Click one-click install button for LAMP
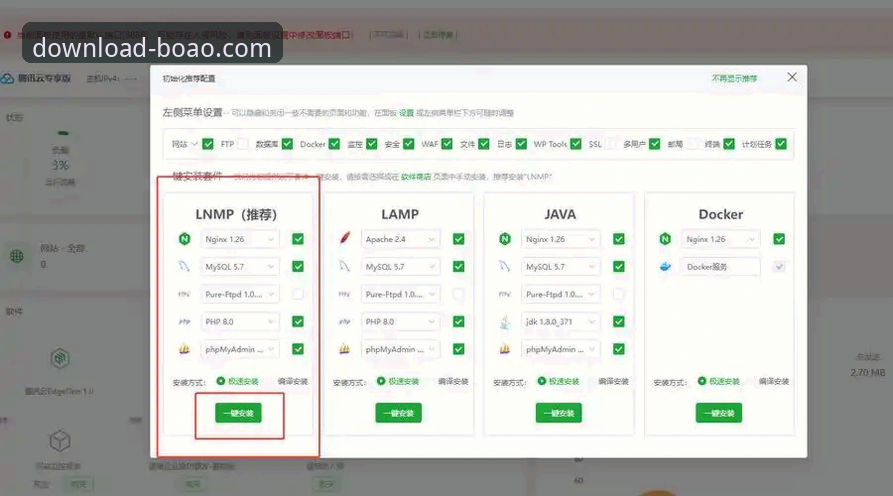 399,413
